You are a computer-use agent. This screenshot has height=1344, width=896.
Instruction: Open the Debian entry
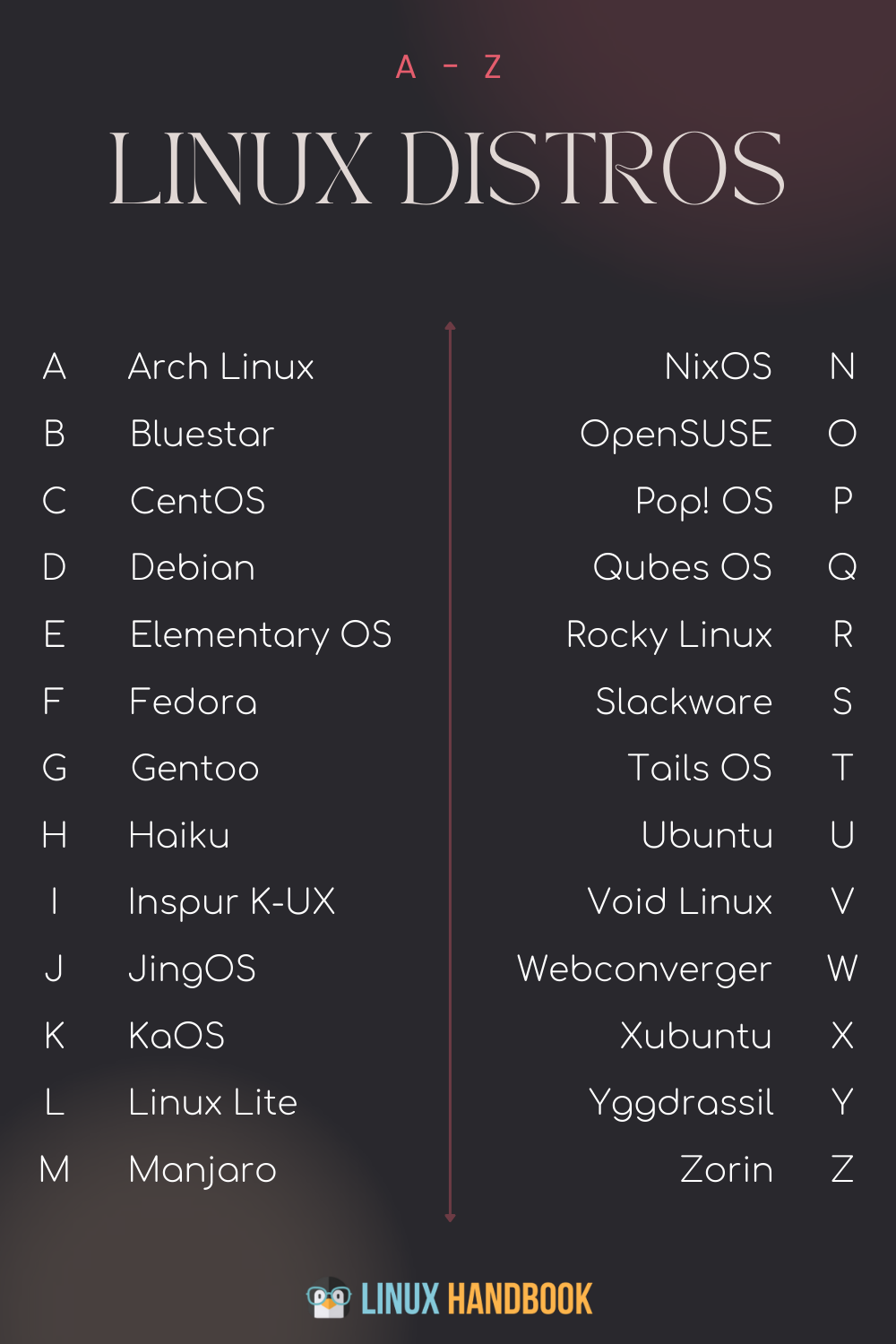click(x=193, y=568)
